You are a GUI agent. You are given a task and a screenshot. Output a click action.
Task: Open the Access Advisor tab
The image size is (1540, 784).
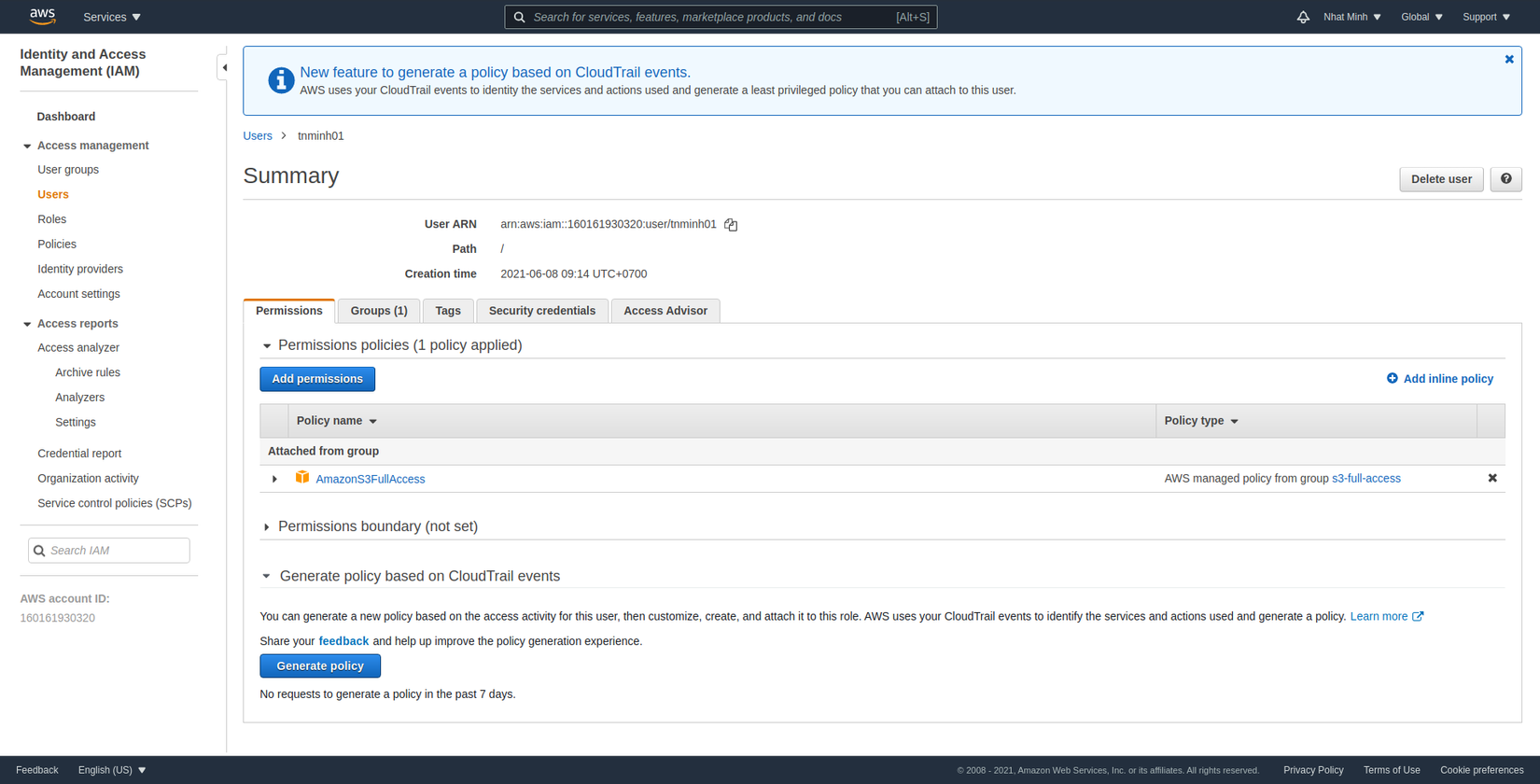665,311
